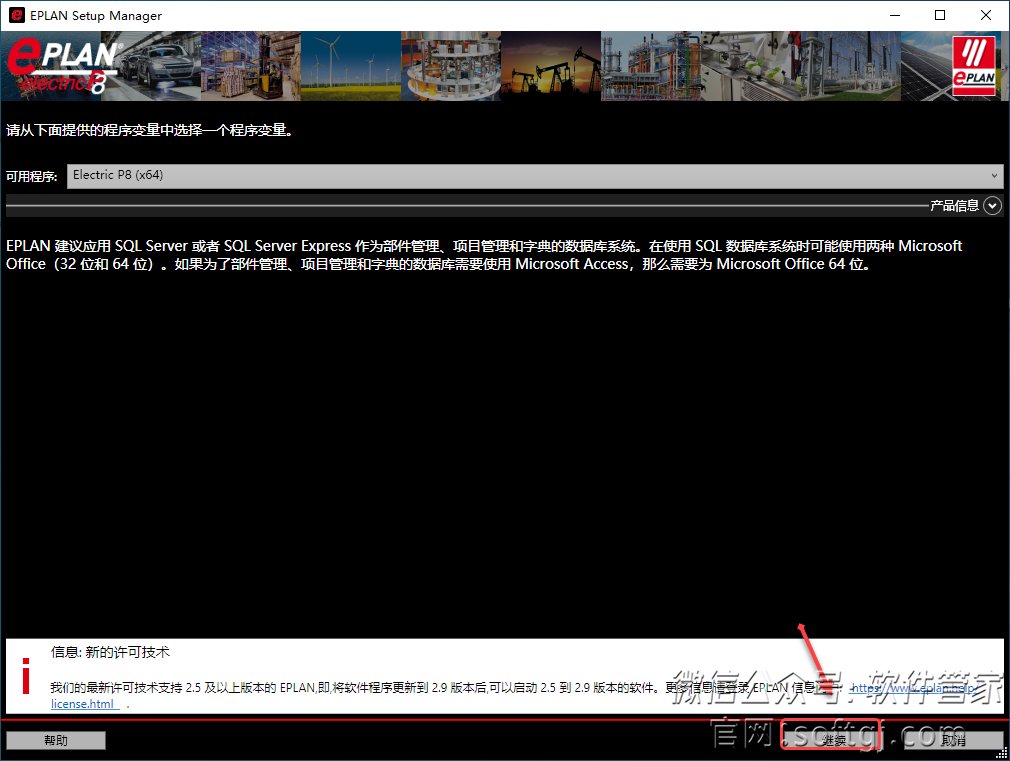Minimize the EPLAN Setup Manager window
Viewport: 1010px width, 761px height.
895,15
